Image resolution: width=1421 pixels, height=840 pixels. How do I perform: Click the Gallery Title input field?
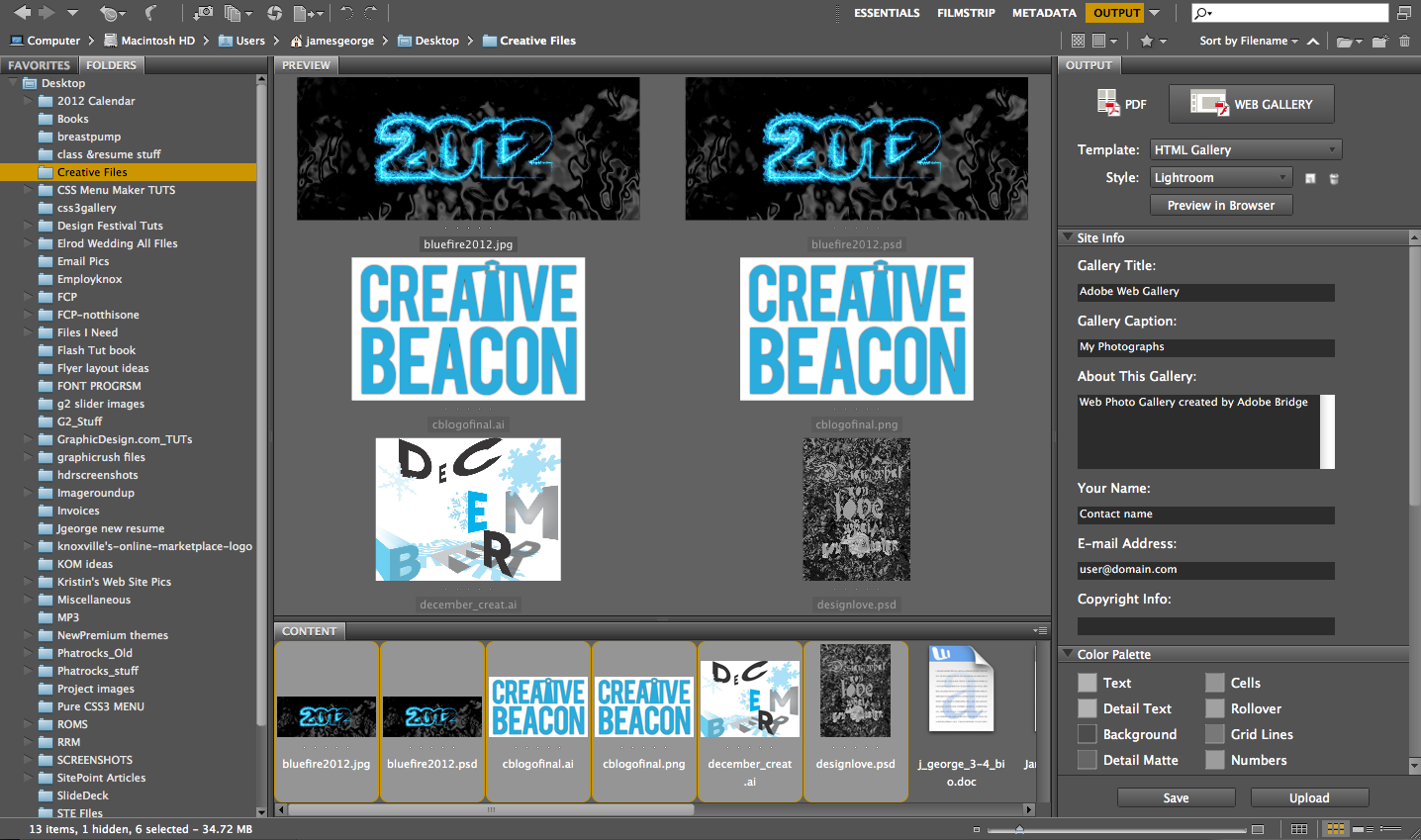pyautogui.click(x=1205, y=292)
